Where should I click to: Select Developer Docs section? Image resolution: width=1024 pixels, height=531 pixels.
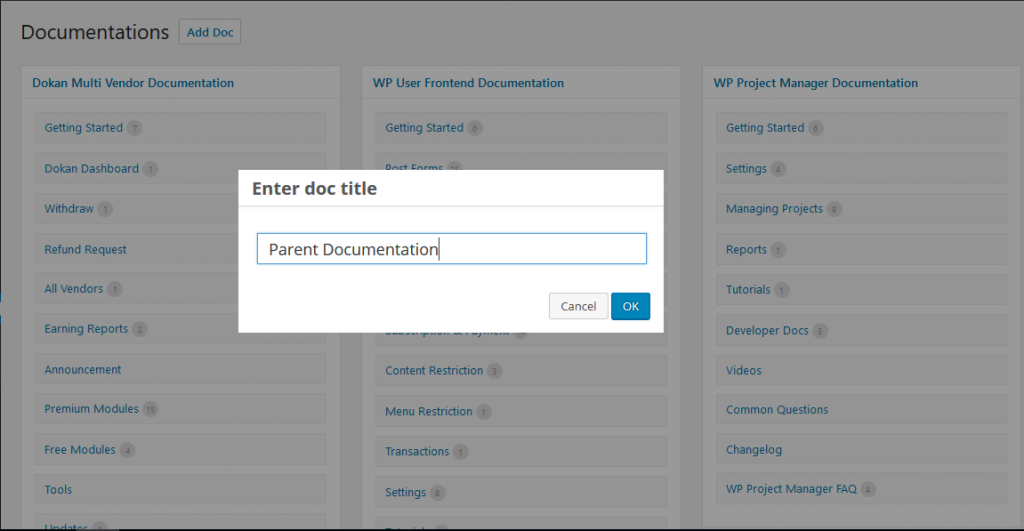pos(767,331)
